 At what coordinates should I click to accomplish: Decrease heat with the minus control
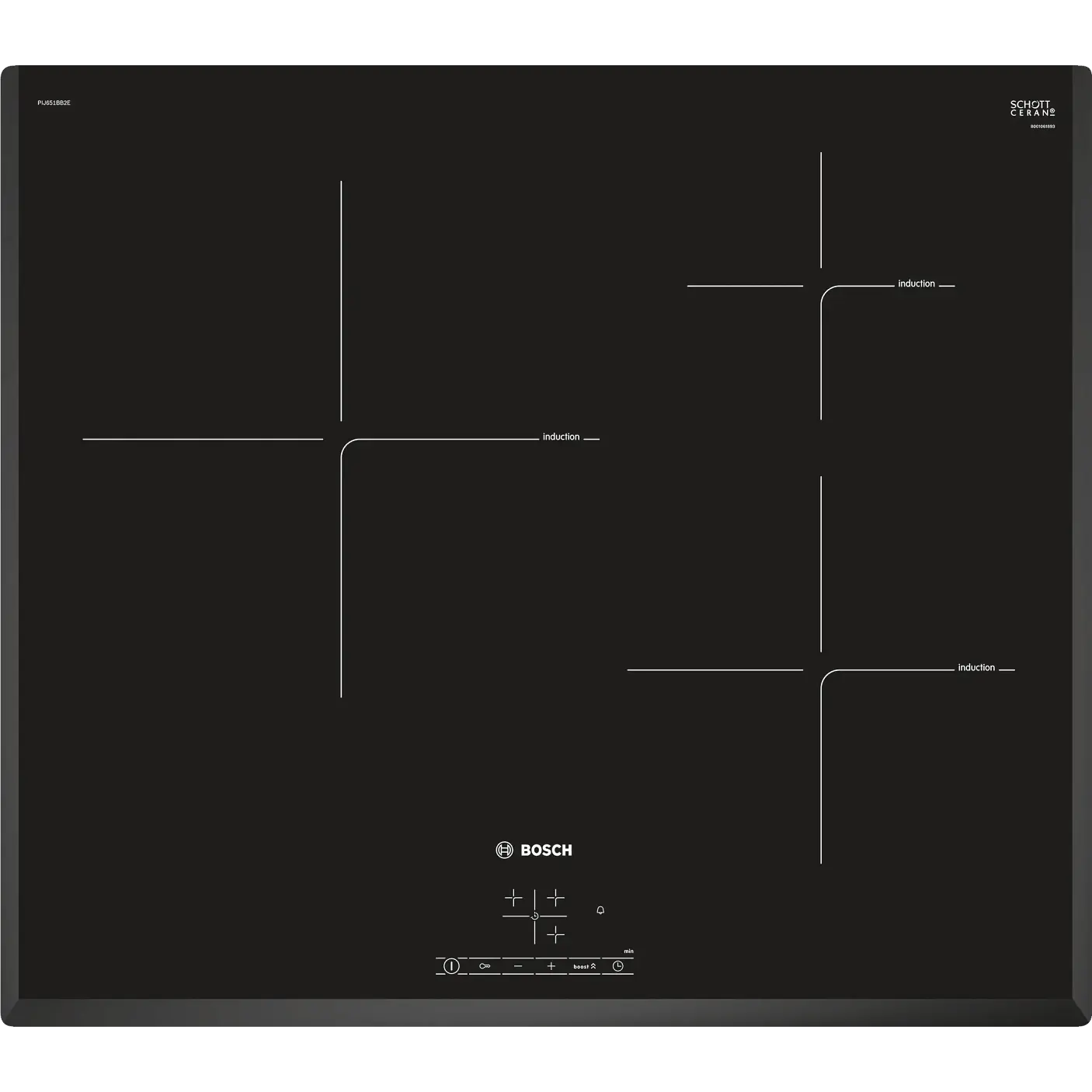(x=518, y=966)
